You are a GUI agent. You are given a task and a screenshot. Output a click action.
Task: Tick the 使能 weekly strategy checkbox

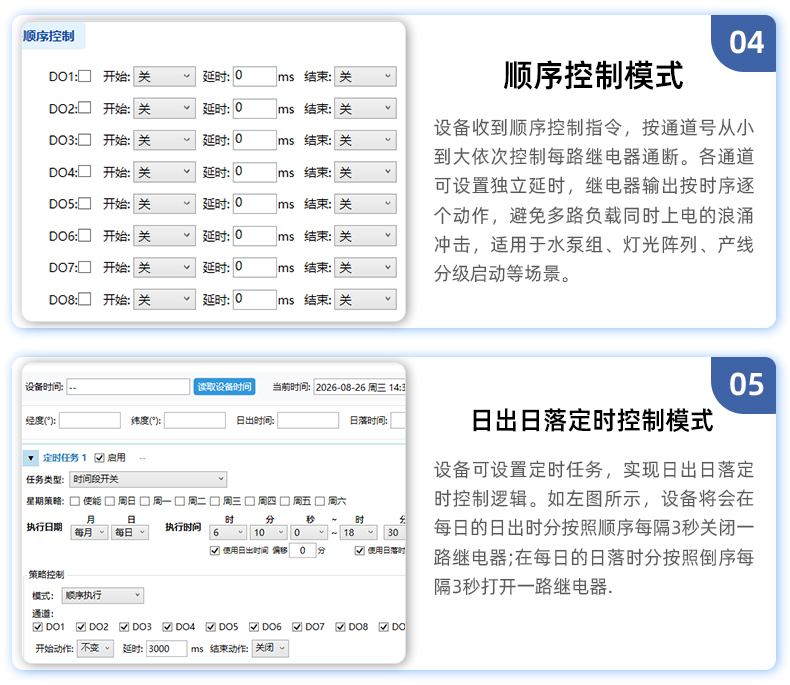(x=75, y=501)
